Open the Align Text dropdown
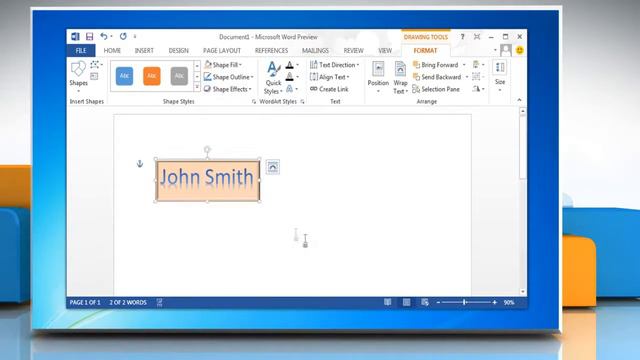 pyautogui.click(x=330, y=77)
